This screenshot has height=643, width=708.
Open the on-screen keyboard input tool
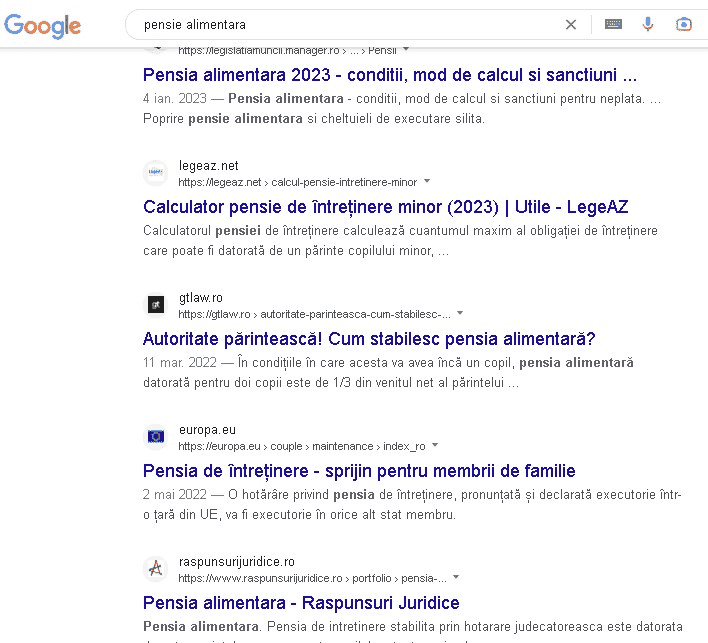tap(612, 24)
